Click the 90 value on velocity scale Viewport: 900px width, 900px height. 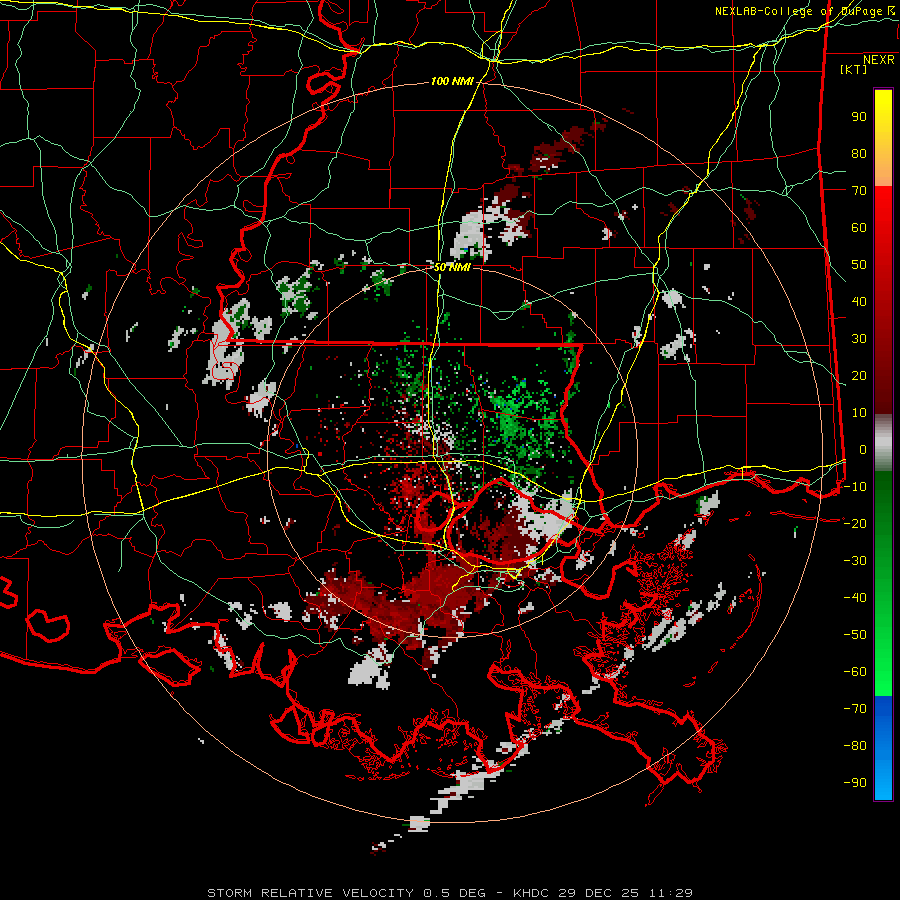pyautogui.click(x=859, y=117)
